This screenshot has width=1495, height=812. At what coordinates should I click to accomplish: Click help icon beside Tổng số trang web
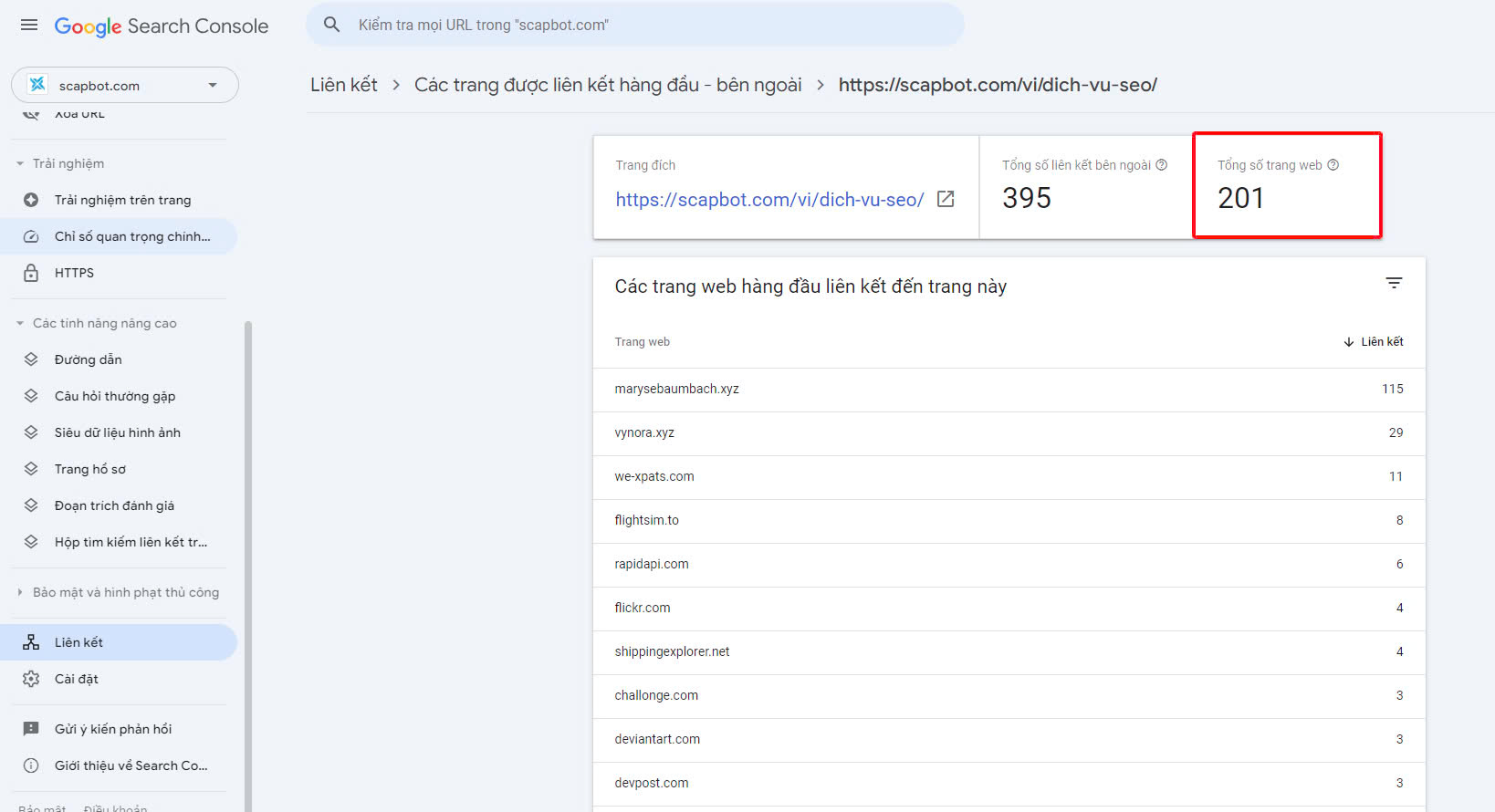click(1333, 165)
